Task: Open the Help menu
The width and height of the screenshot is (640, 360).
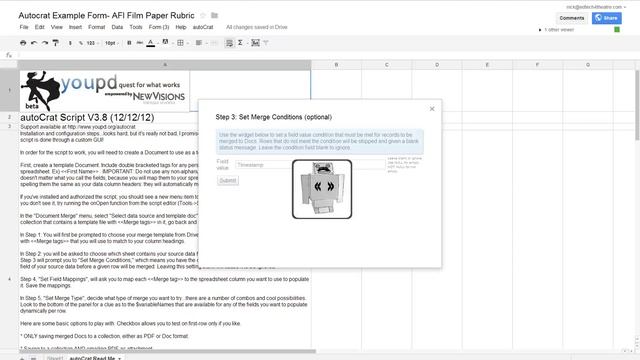Action: click(181, 27)
